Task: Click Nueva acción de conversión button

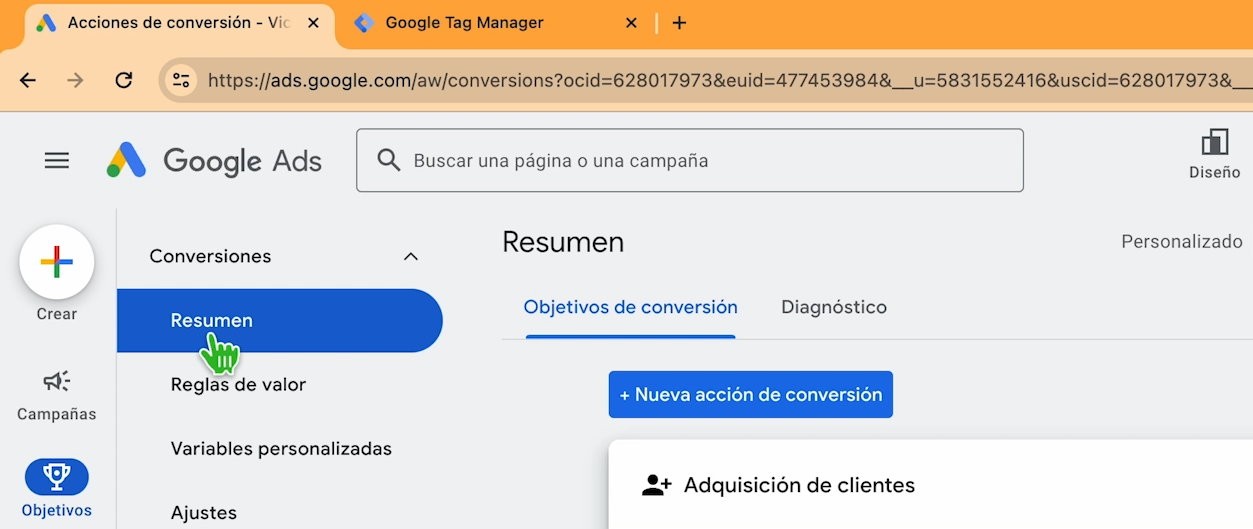Action: tap(751, 395)
